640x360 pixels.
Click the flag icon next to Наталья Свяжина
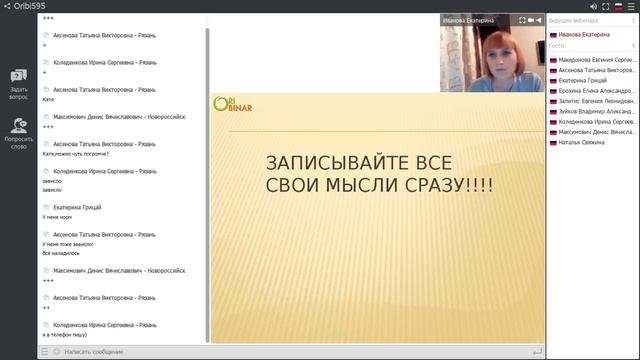[553, 143]
